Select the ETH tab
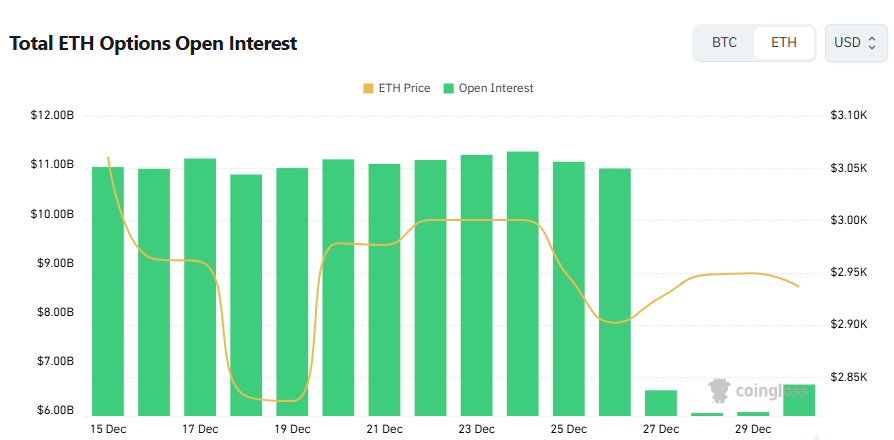The width and height of the screenshot is (894, 440). point(784,43)
